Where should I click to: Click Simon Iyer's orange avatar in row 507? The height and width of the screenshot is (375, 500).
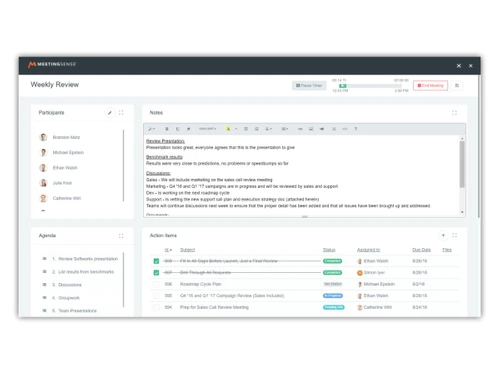pos(360,273)
